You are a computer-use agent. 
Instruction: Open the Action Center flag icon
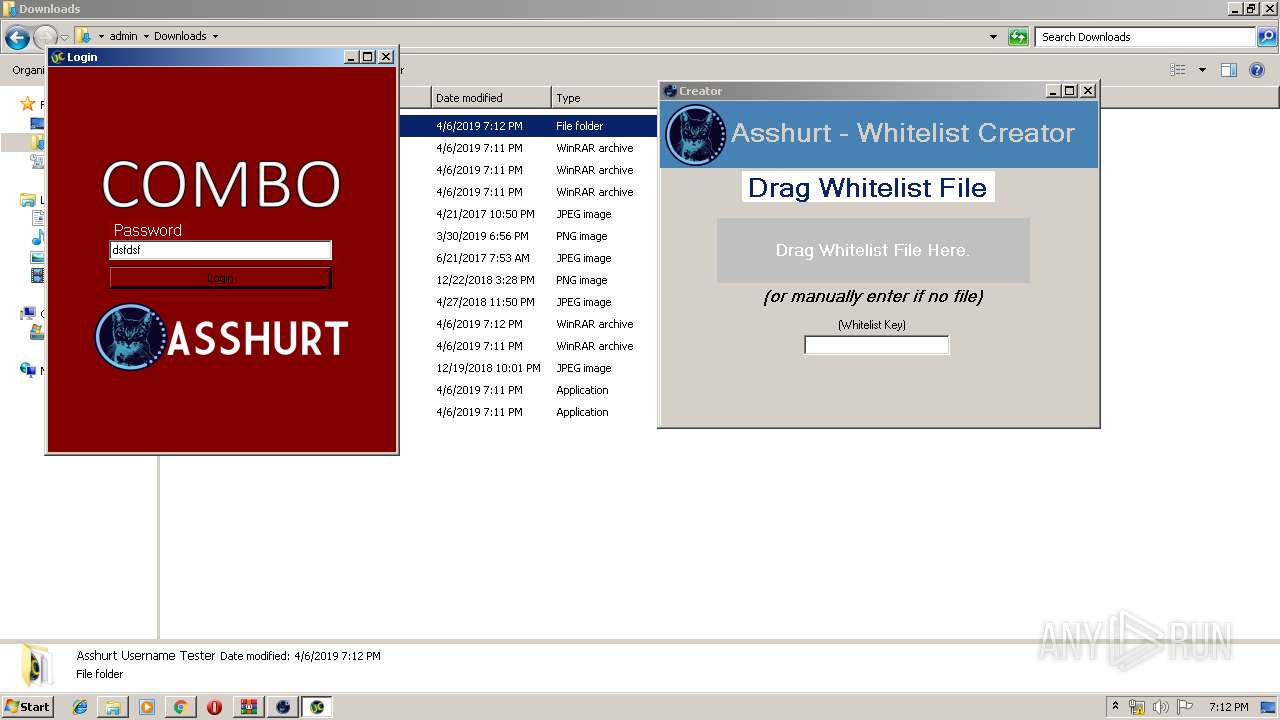(x=1185, y=707)
